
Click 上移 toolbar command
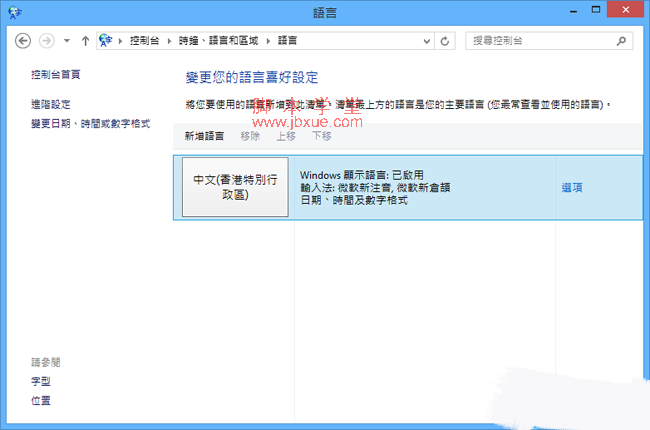[x=286, y=136]
